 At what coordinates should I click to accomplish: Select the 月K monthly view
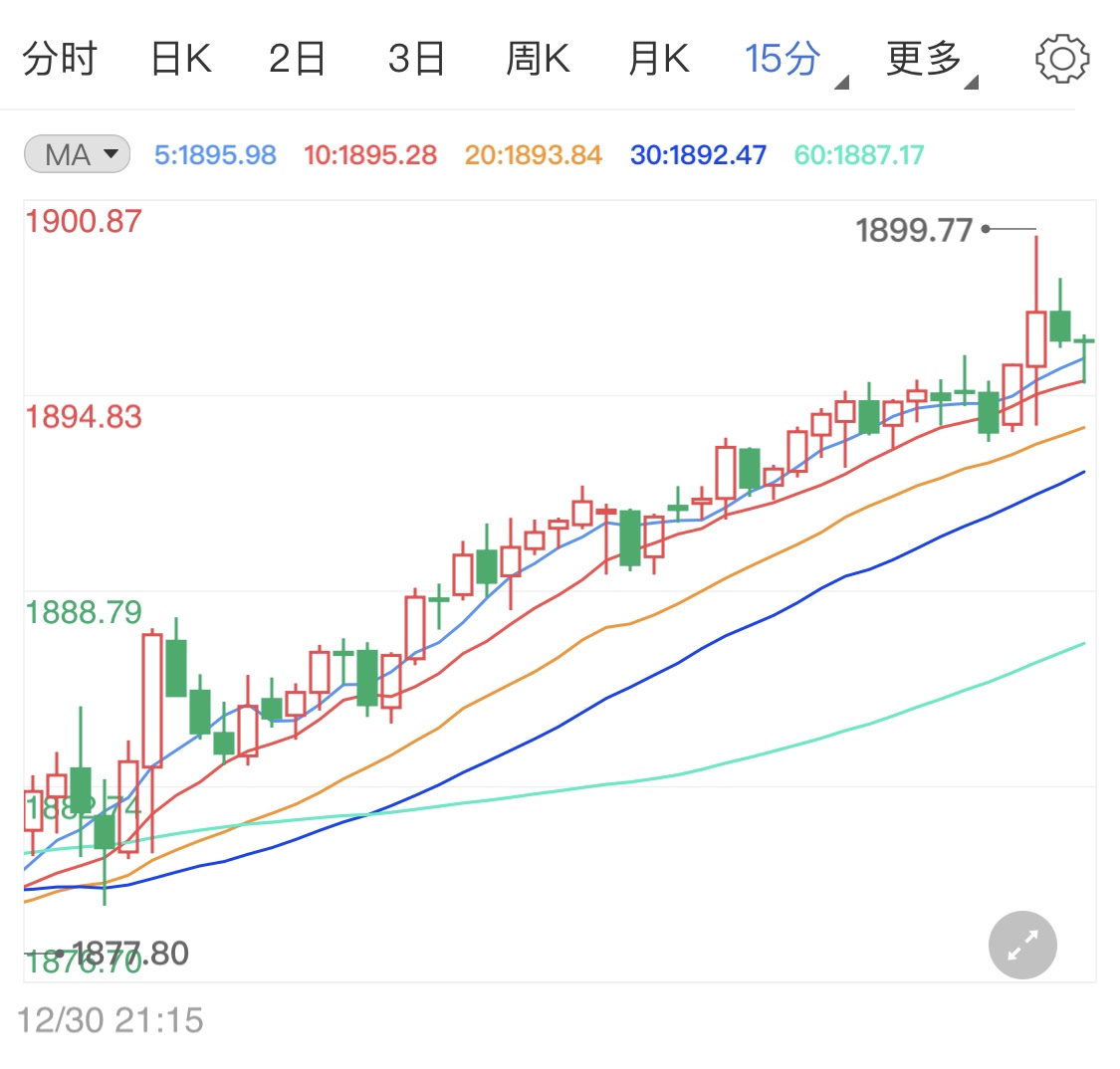pyautogui.click(x=657, y=57)
